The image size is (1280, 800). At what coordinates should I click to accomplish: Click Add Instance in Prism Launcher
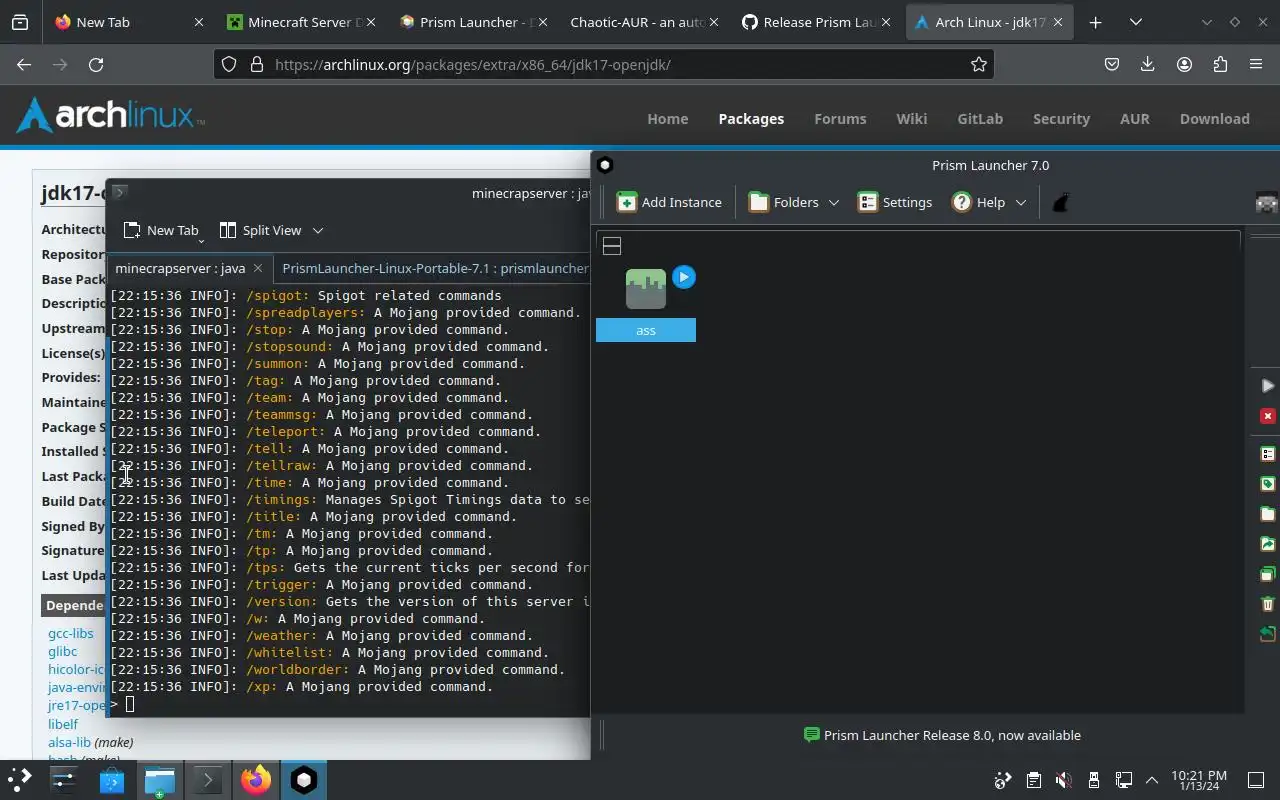pyautogui.click(x=669, y=202)
